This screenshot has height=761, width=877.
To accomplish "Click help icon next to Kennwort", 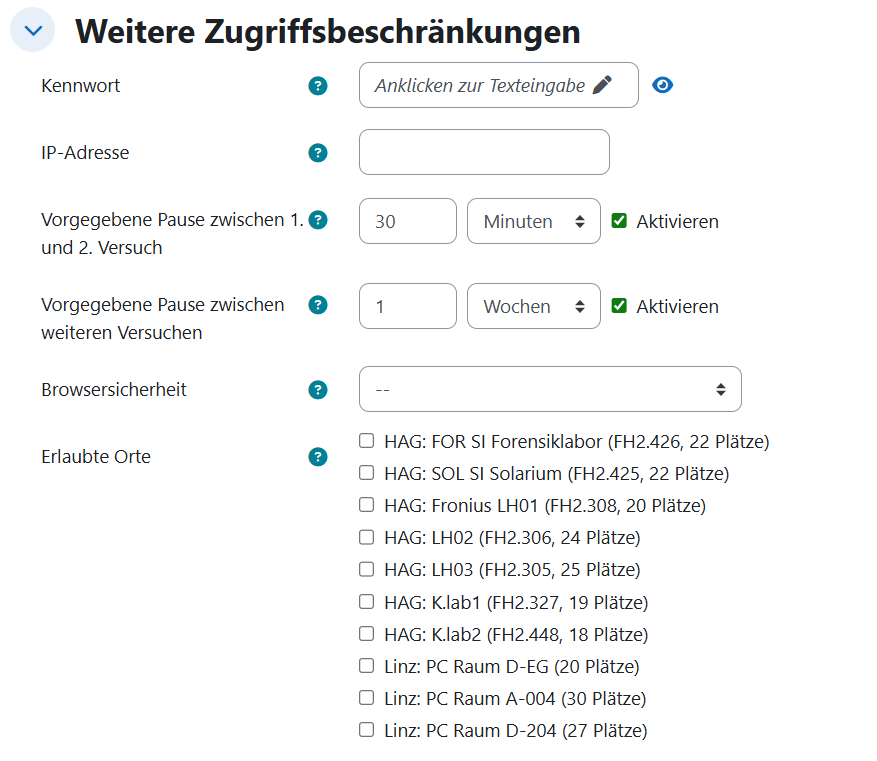I will click(x=318, y=86).
